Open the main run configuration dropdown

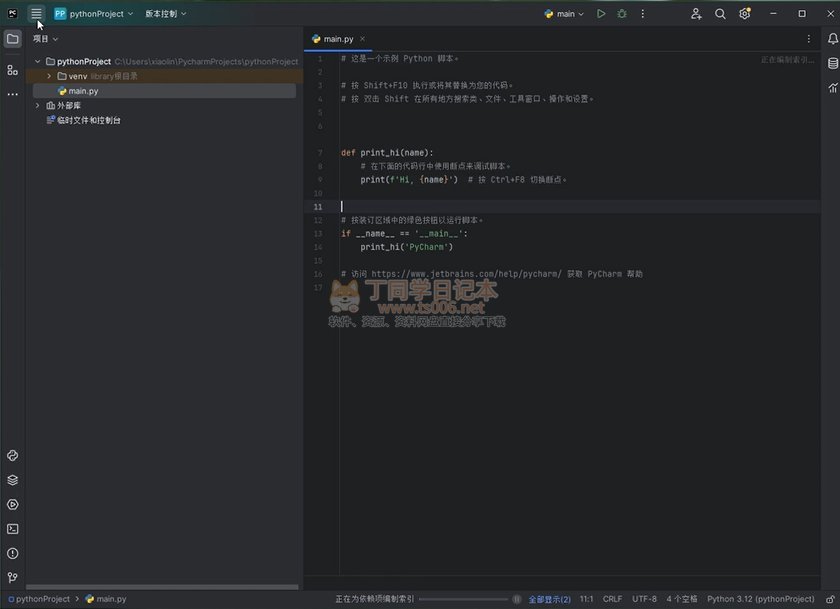click(565, 14)
